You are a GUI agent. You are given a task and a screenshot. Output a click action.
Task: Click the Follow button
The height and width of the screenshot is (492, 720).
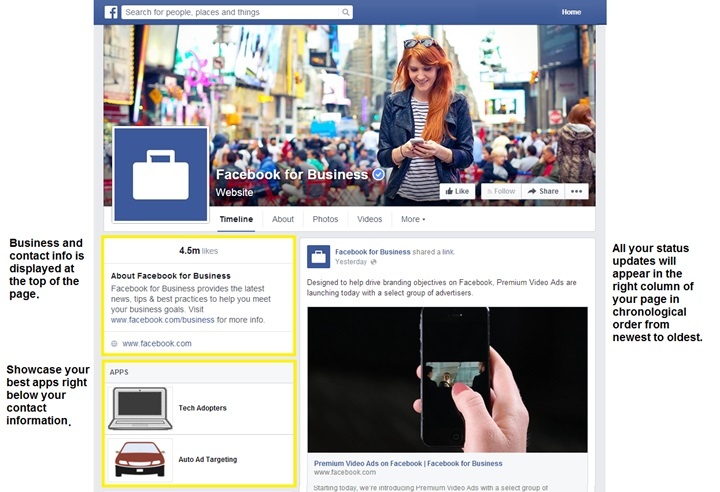(x=501, y=191)
